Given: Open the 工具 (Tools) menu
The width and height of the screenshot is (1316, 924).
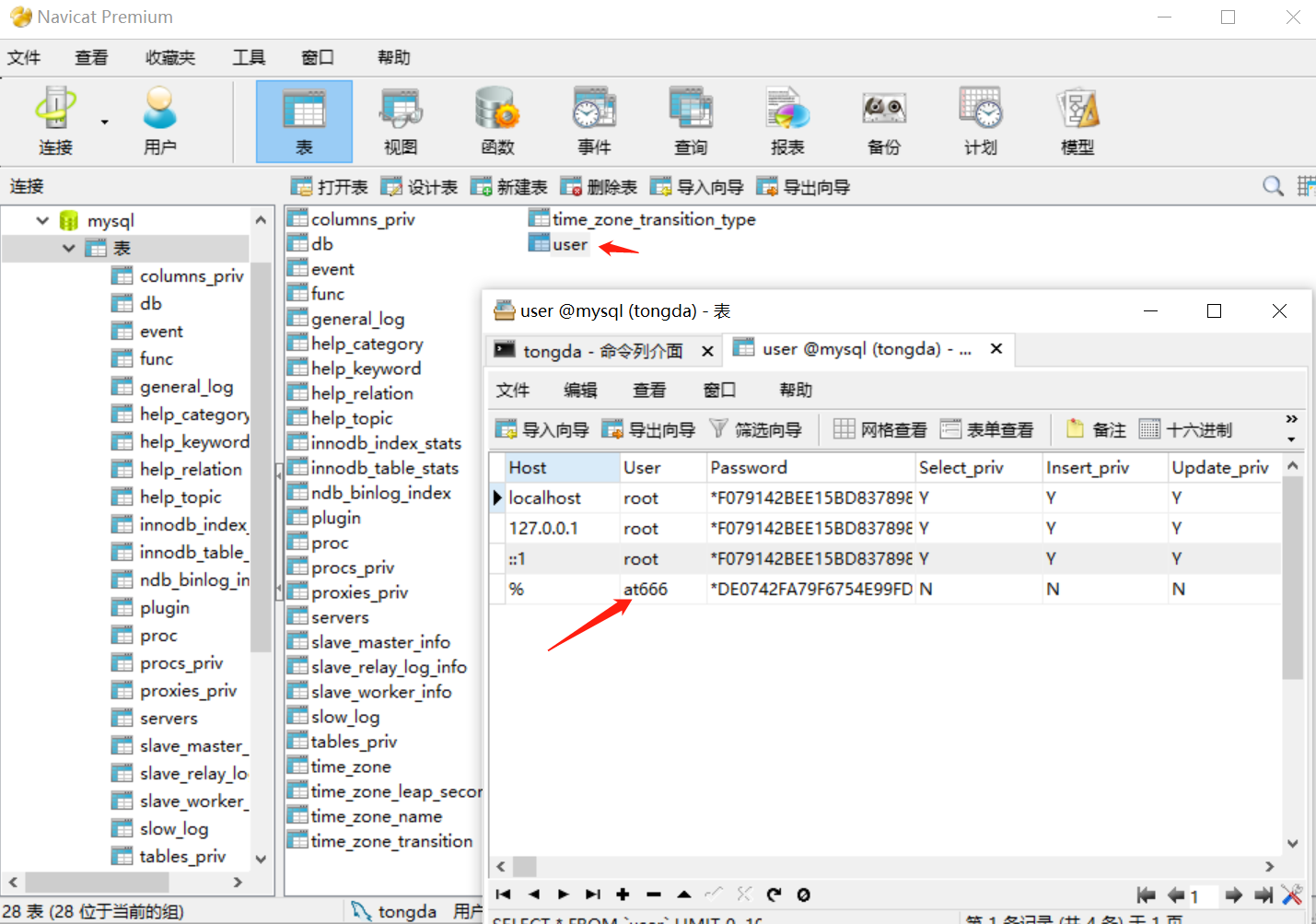Looking at the screenshot, I should [x=248, y=57].
